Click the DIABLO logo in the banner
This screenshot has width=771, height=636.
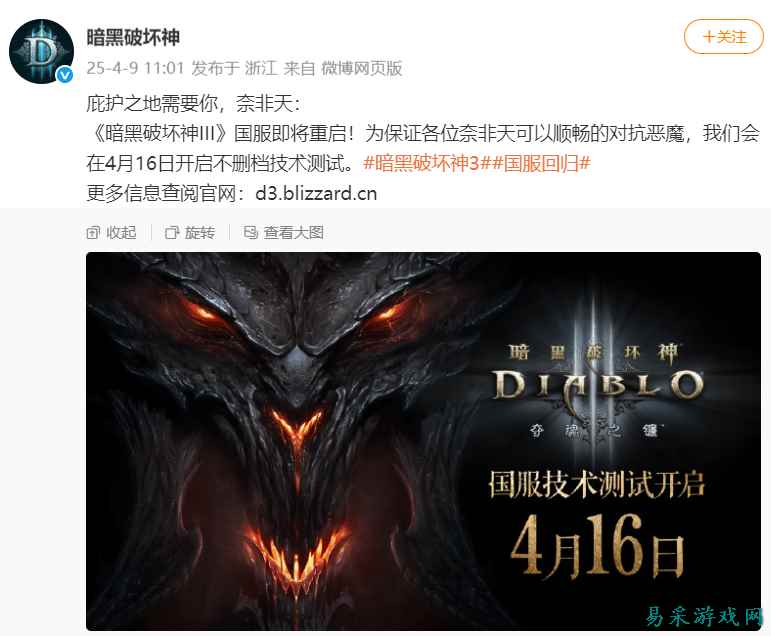tap(597, 385)
